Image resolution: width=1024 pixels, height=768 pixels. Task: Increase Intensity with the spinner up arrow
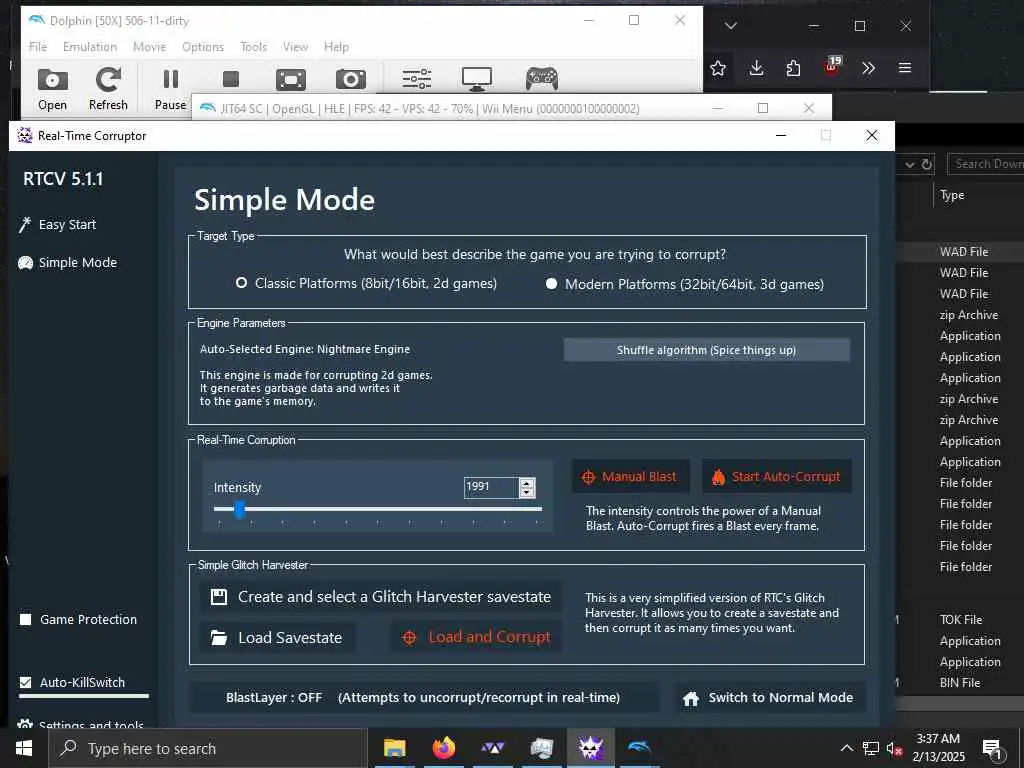(x=527, y=482)
